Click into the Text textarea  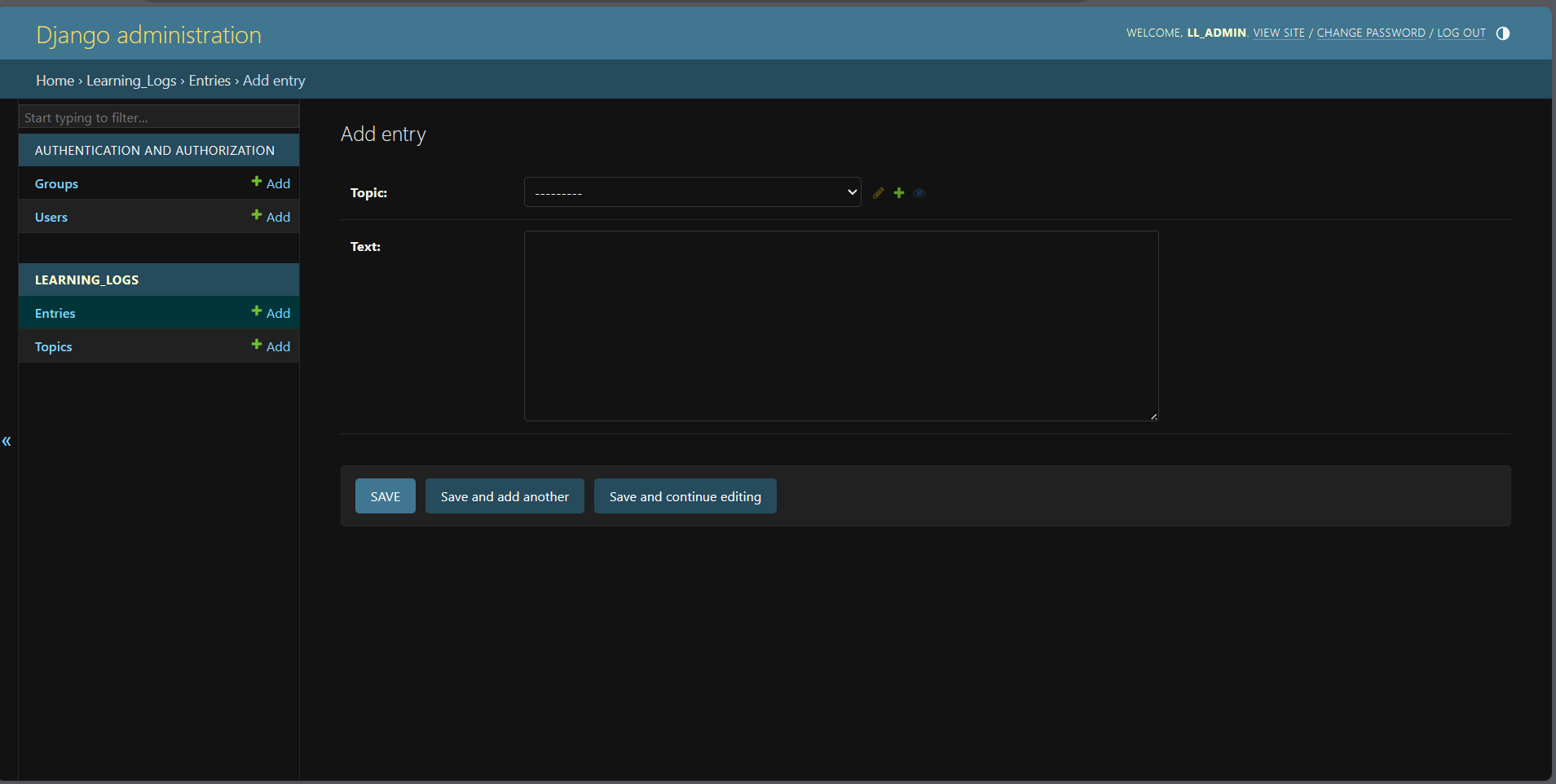841,326
